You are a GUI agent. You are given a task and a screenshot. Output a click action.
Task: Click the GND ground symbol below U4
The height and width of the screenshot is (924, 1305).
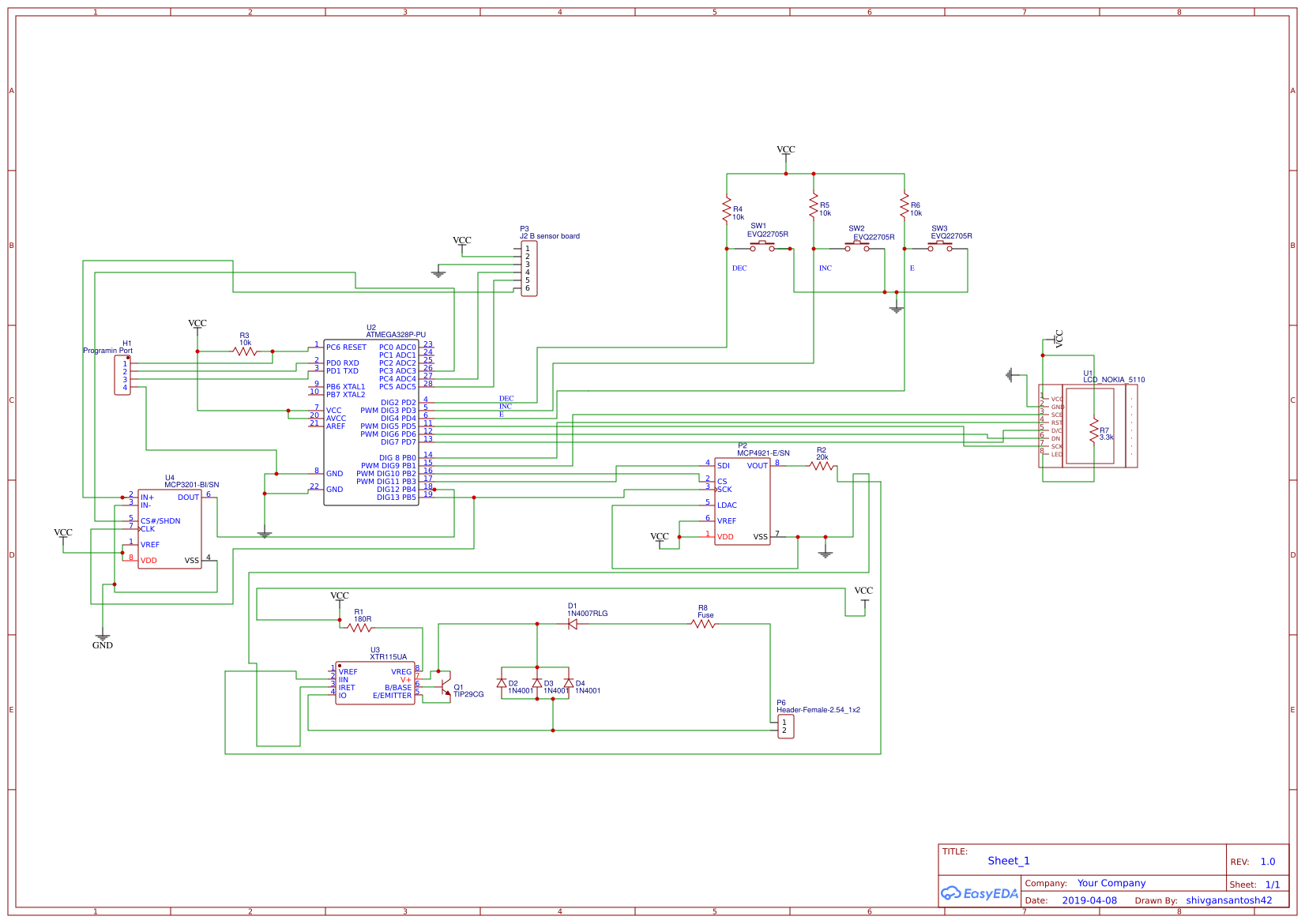[x=102, y=636]
